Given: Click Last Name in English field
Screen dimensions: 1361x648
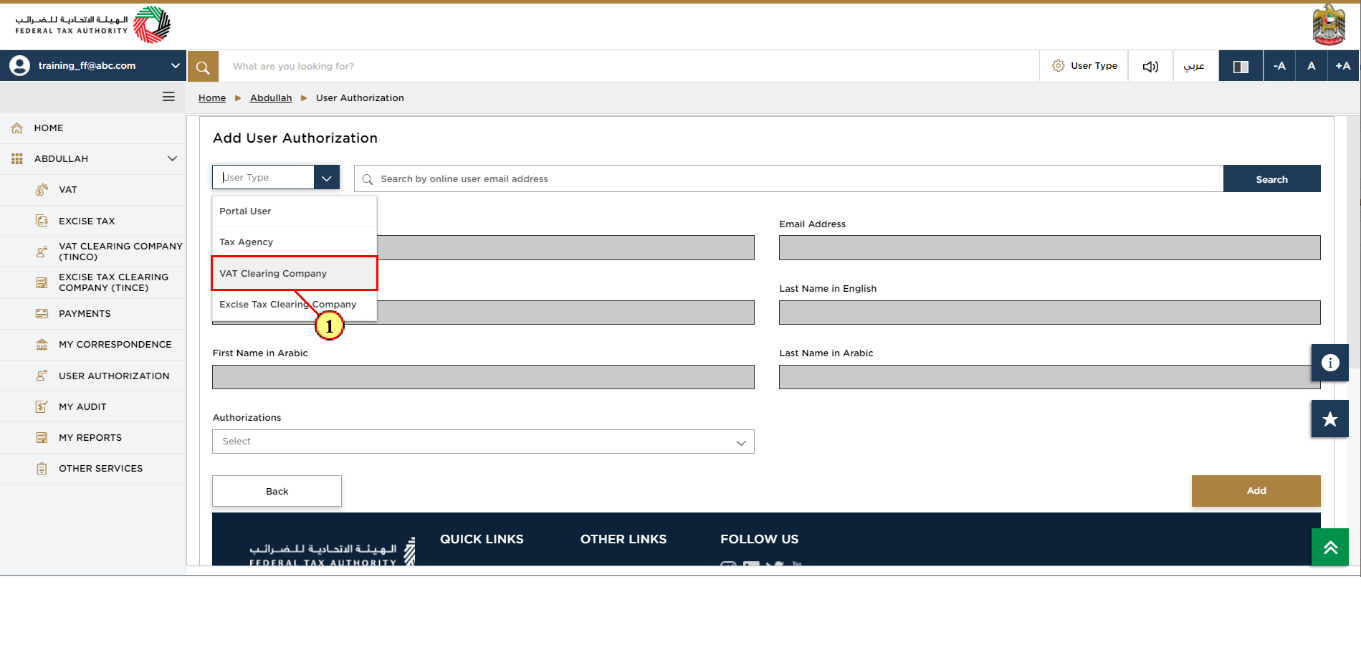Looking at the screenshot, I should [x=1050, y=312].
